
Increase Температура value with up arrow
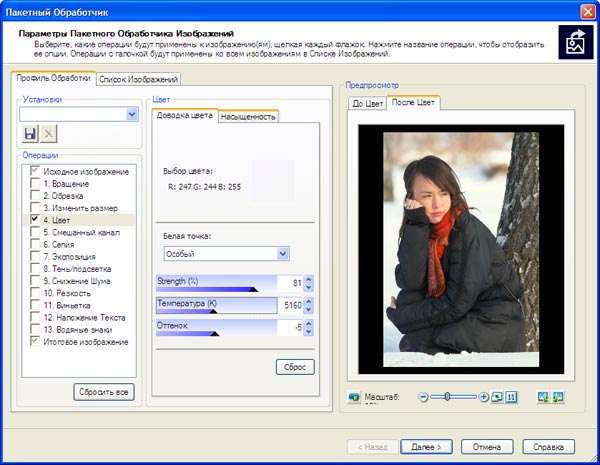coord(309,302)
